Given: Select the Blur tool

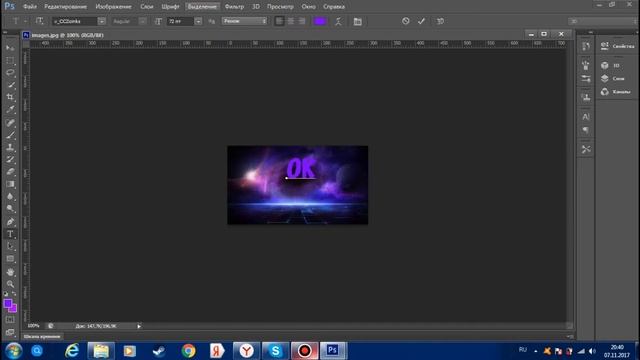Looking at the screenshot, I should coord(10,197).
